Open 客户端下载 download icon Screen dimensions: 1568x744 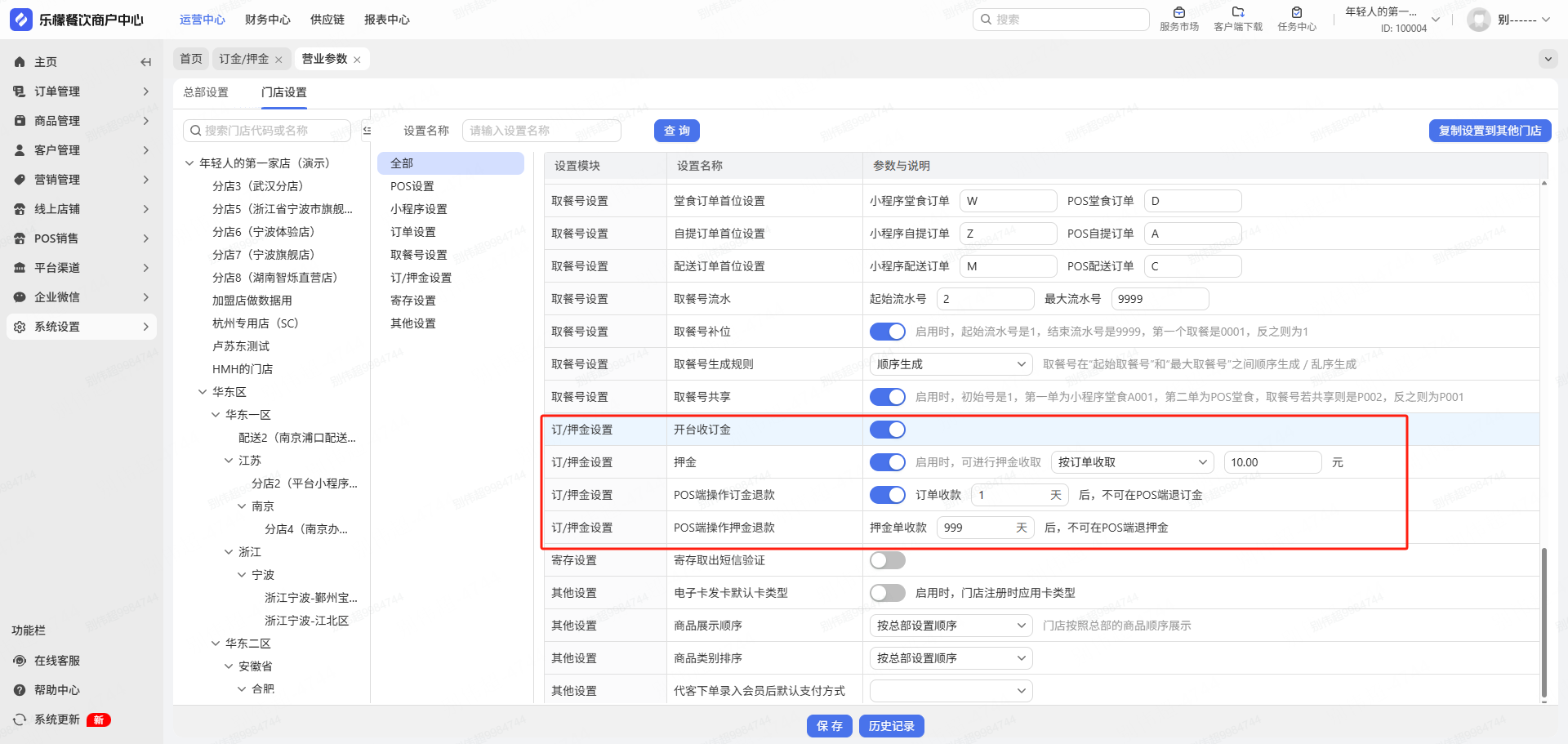(1237, 12)
